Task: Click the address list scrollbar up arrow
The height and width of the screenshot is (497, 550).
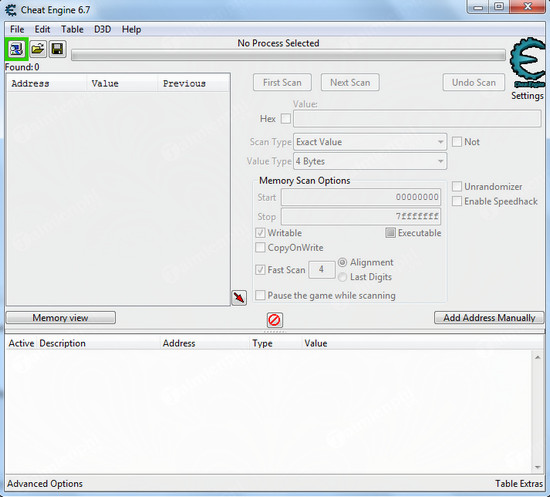Action: point(538,357)
